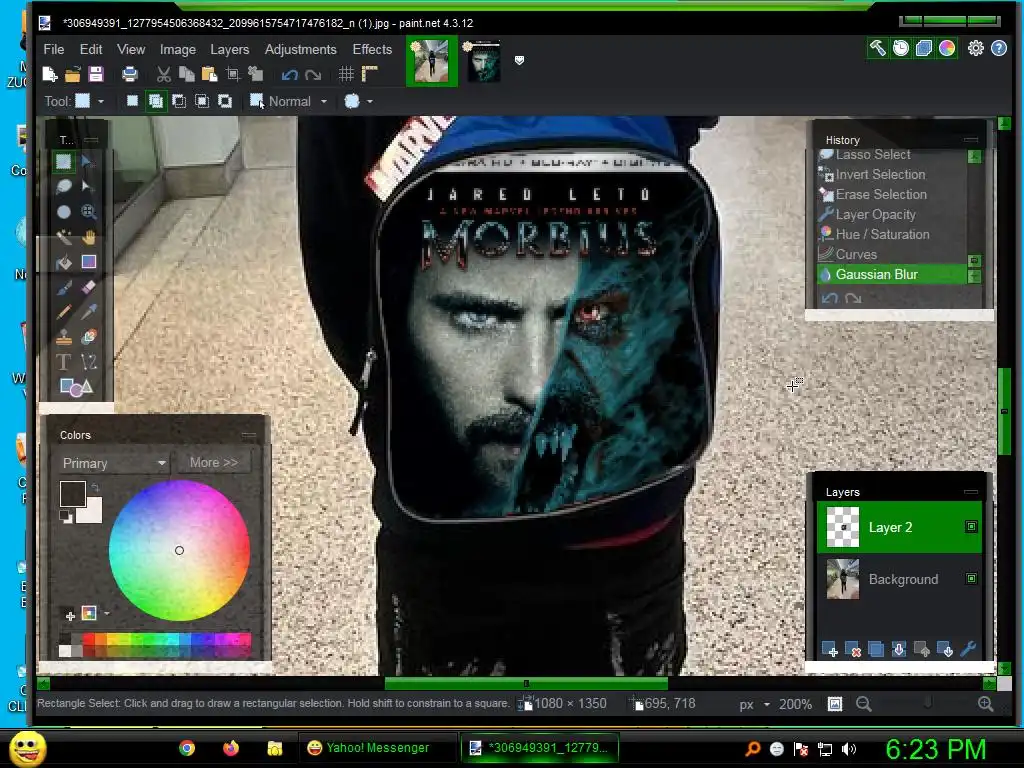Click the color wheel picker
Viewport: 1024px width, 768px height.
pyautogui.click(x=179, y=551)
